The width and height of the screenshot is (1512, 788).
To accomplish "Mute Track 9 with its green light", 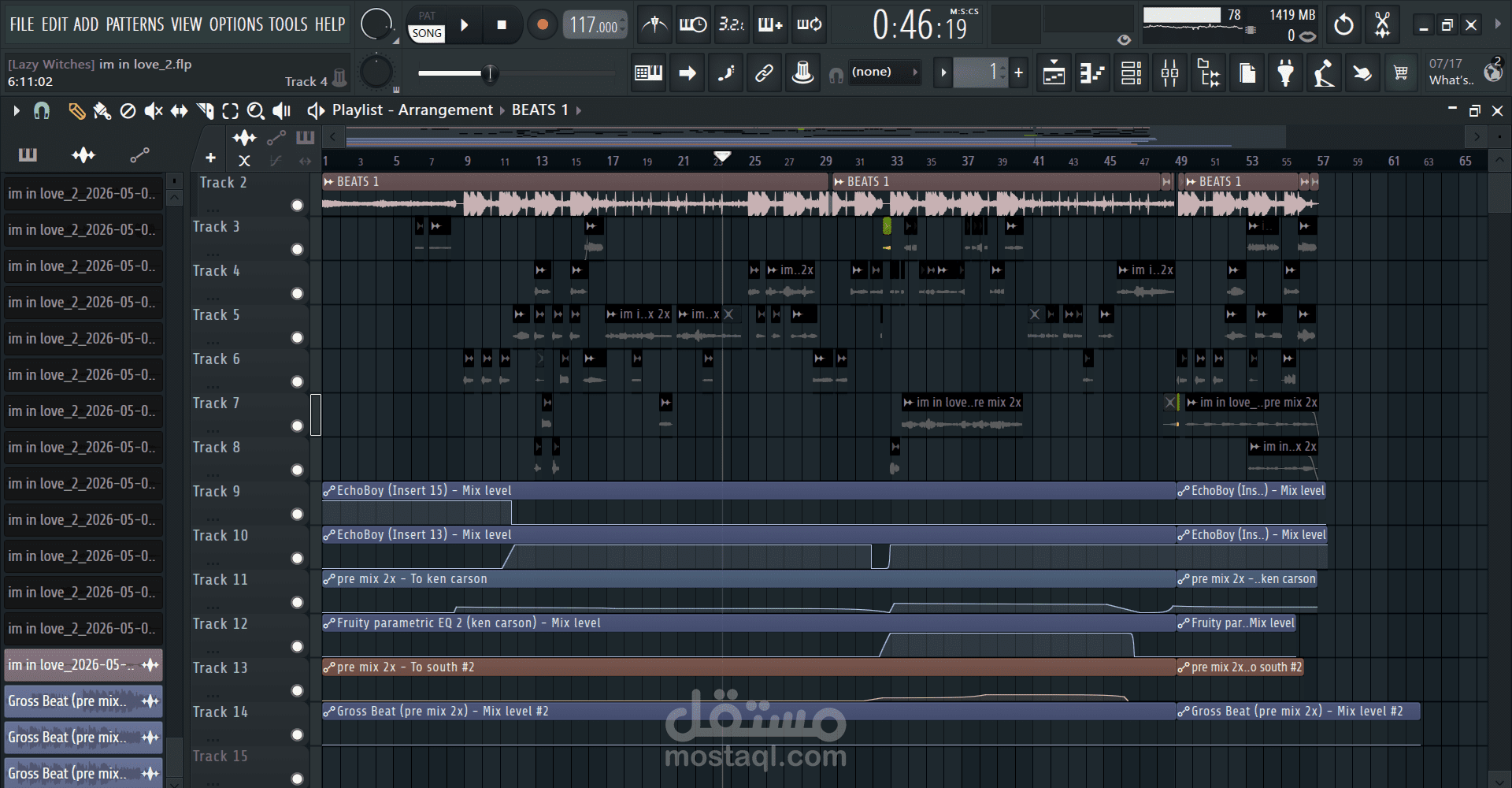I will pos(297,515).
